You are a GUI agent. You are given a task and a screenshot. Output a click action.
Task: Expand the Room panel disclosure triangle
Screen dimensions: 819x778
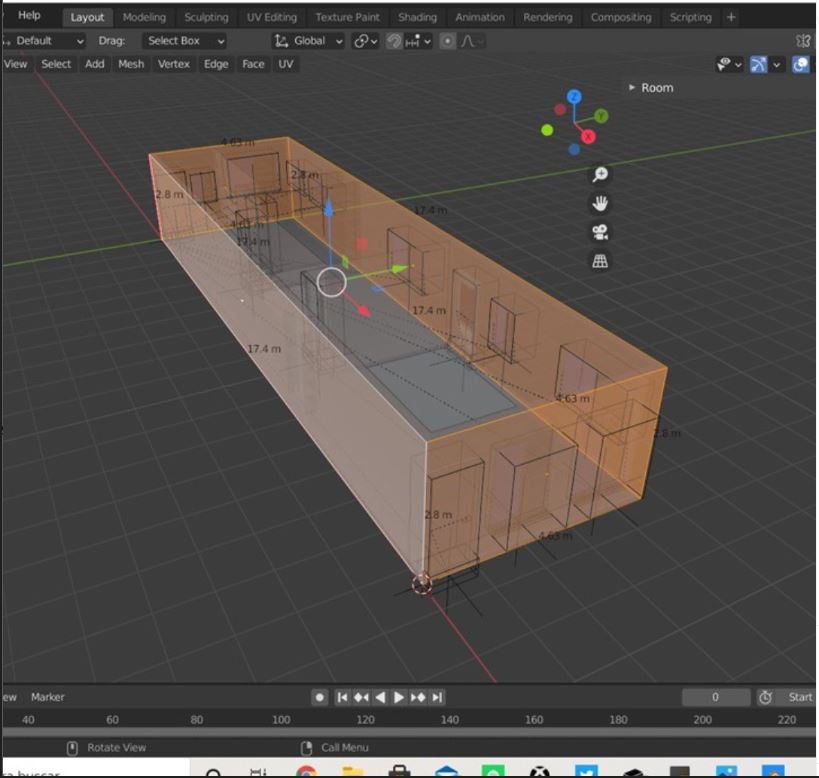click(x=632, y=88)
